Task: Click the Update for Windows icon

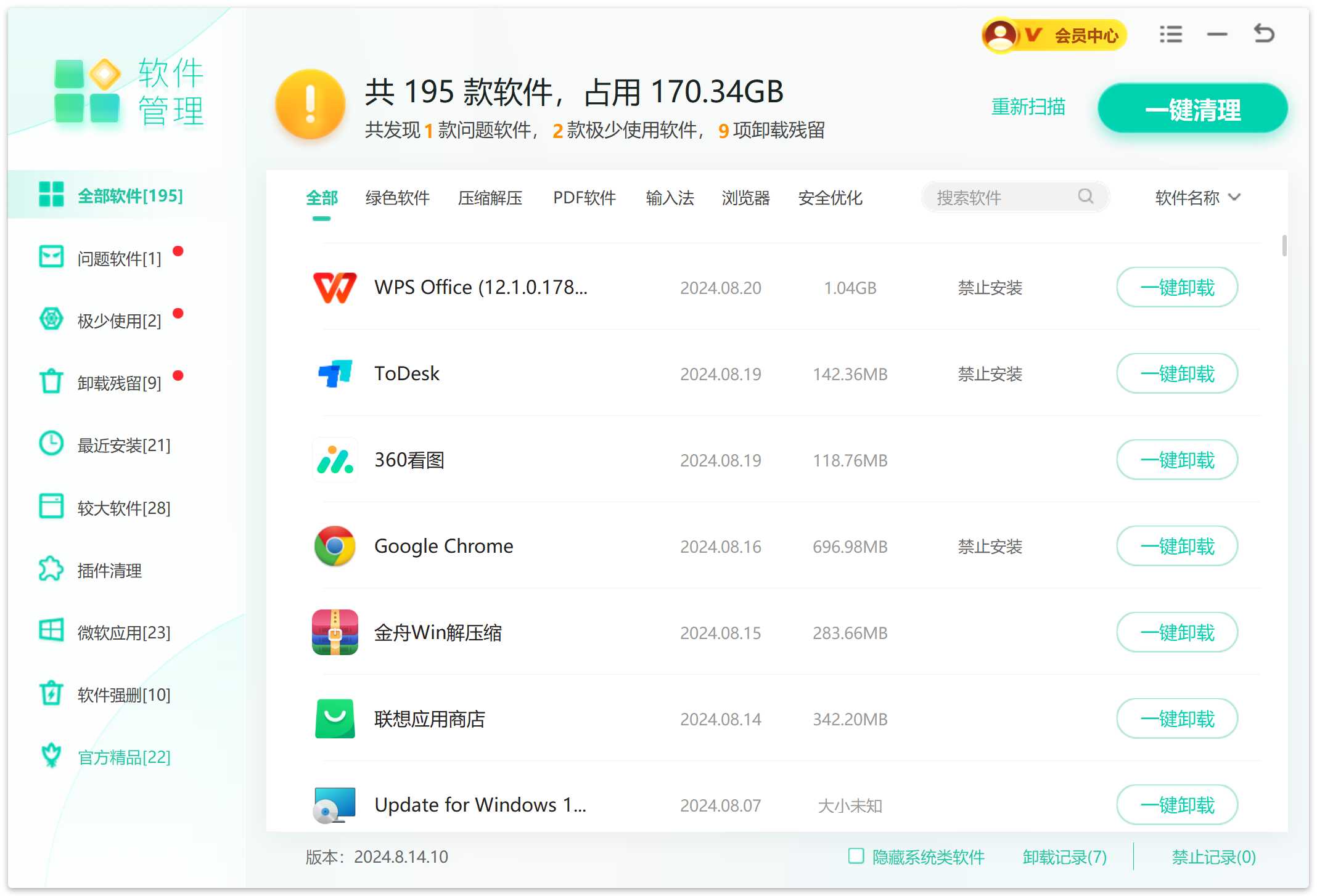Action: pyautogui.click(x=335, y=805)
